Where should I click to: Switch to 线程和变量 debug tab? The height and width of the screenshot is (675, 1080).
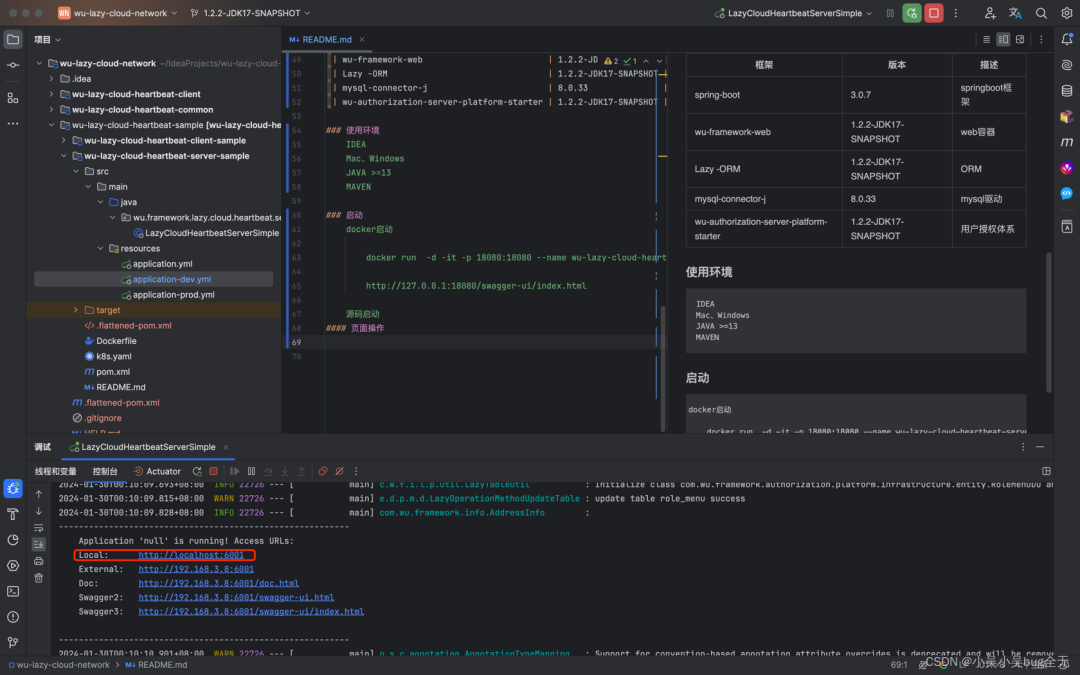(56, 471)
